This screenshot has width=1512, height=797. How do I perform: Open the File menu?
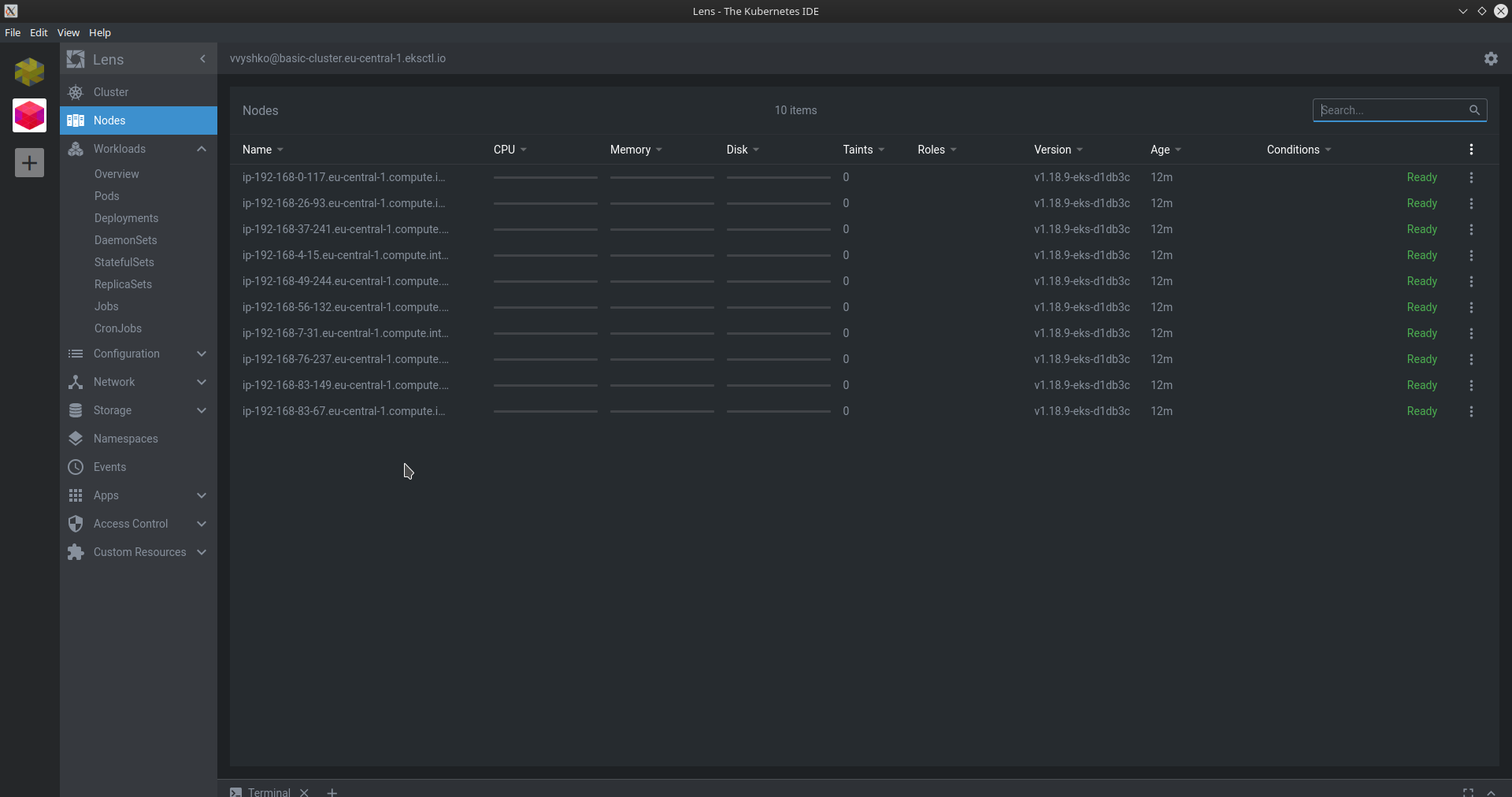pos(13,32)
